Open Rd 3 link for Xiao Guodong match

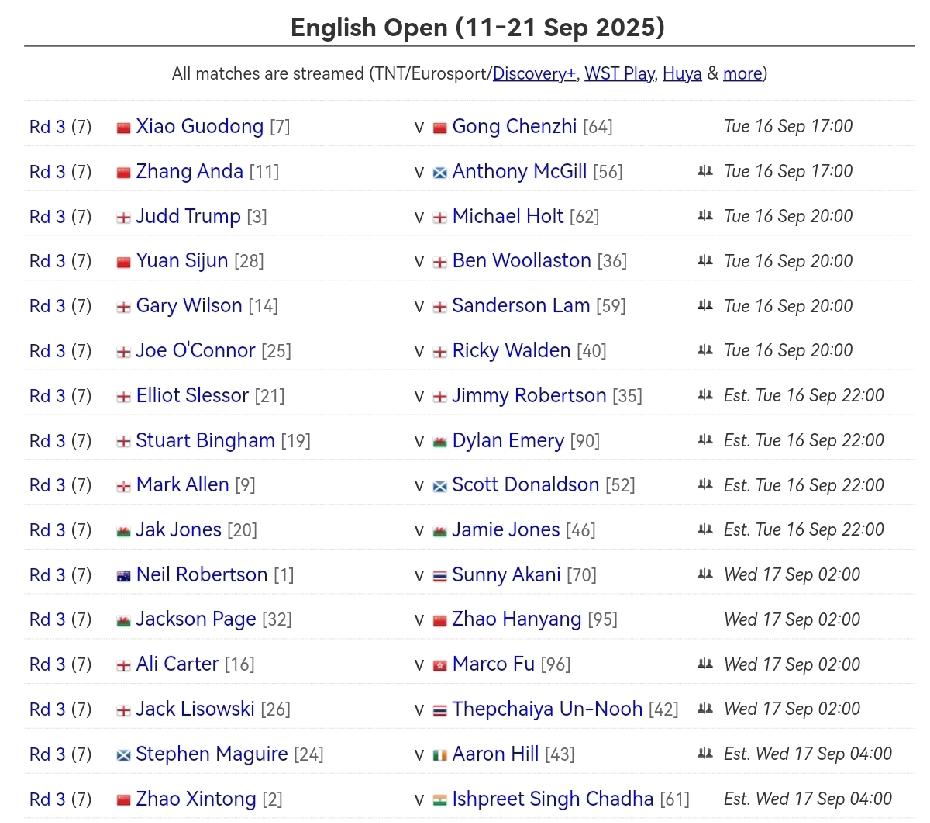tap(47, 127)
